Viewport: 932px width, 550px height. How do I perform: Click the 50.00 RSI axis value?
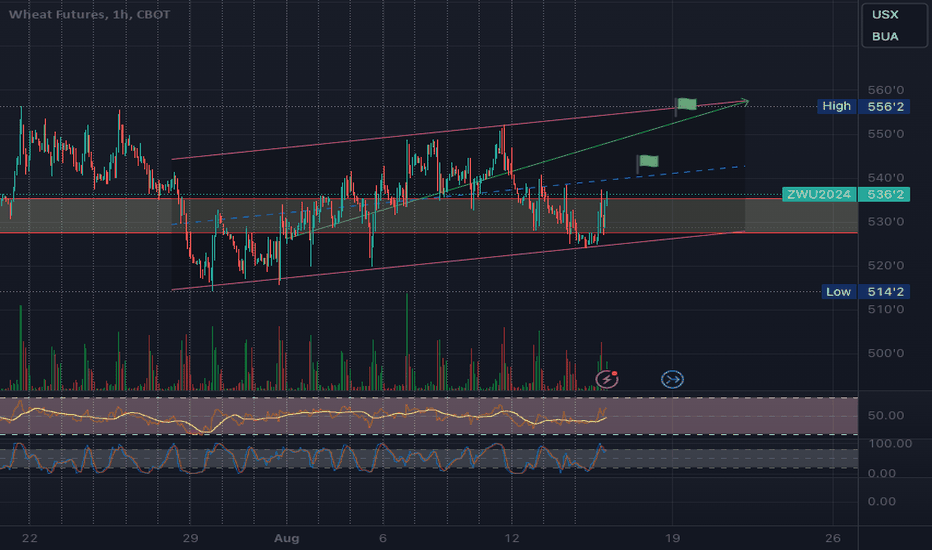(886, 416)
